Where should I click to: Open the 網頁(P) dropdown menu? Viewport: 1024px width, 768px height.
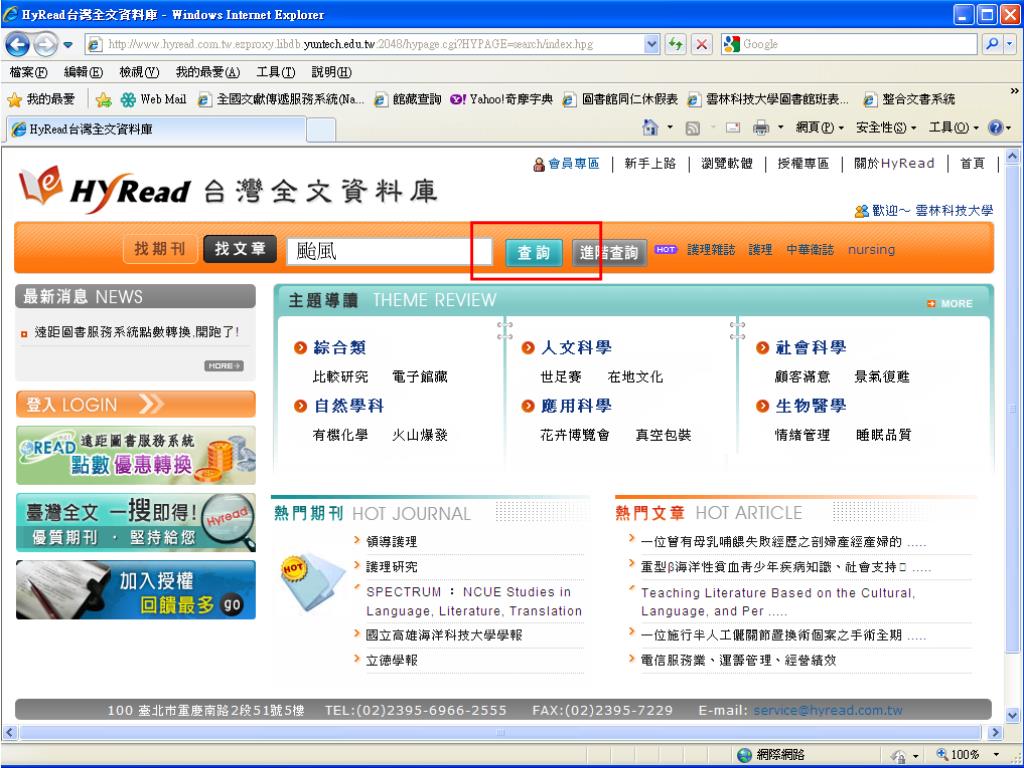coord(820,127)
